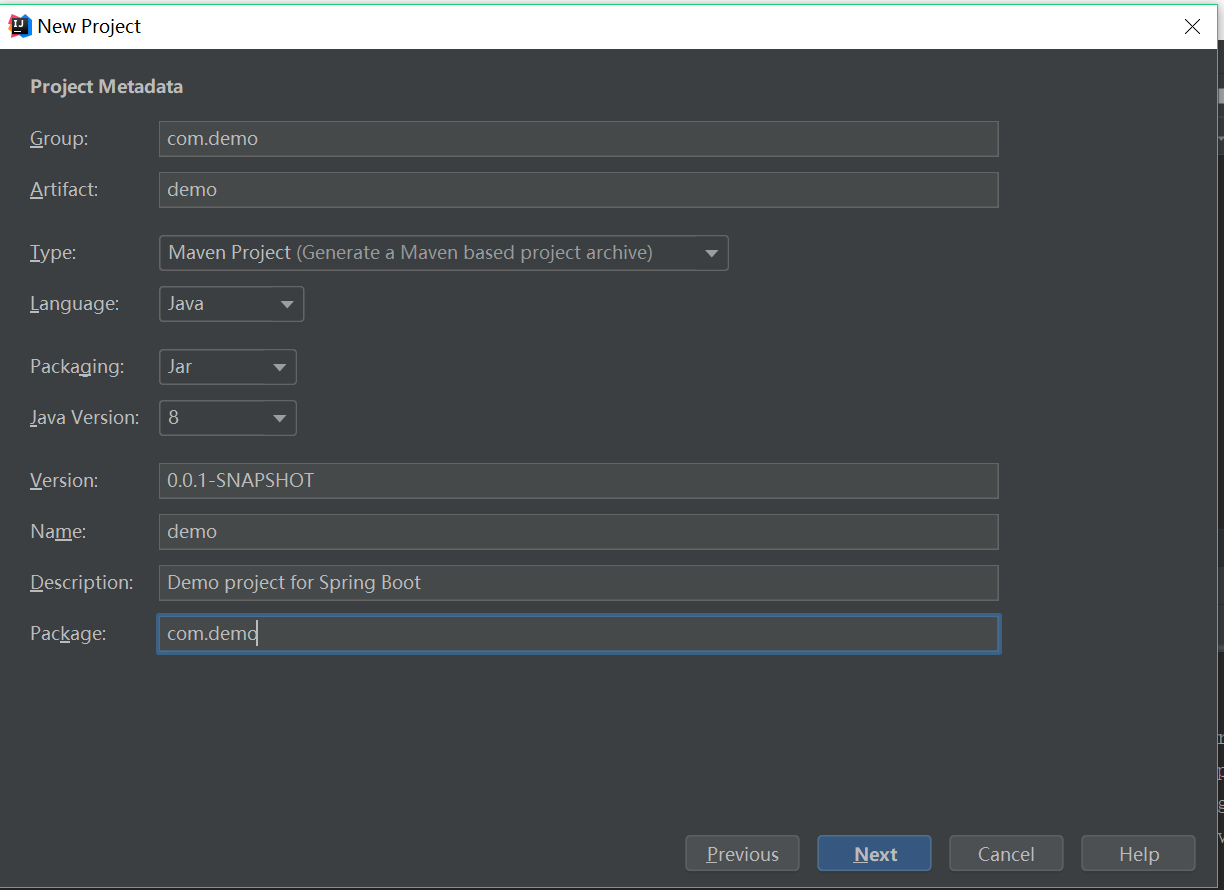The width and height of the screenshot is (1224, 890).
Task: Proceed with the Next button
Action: tap(874, 854)
